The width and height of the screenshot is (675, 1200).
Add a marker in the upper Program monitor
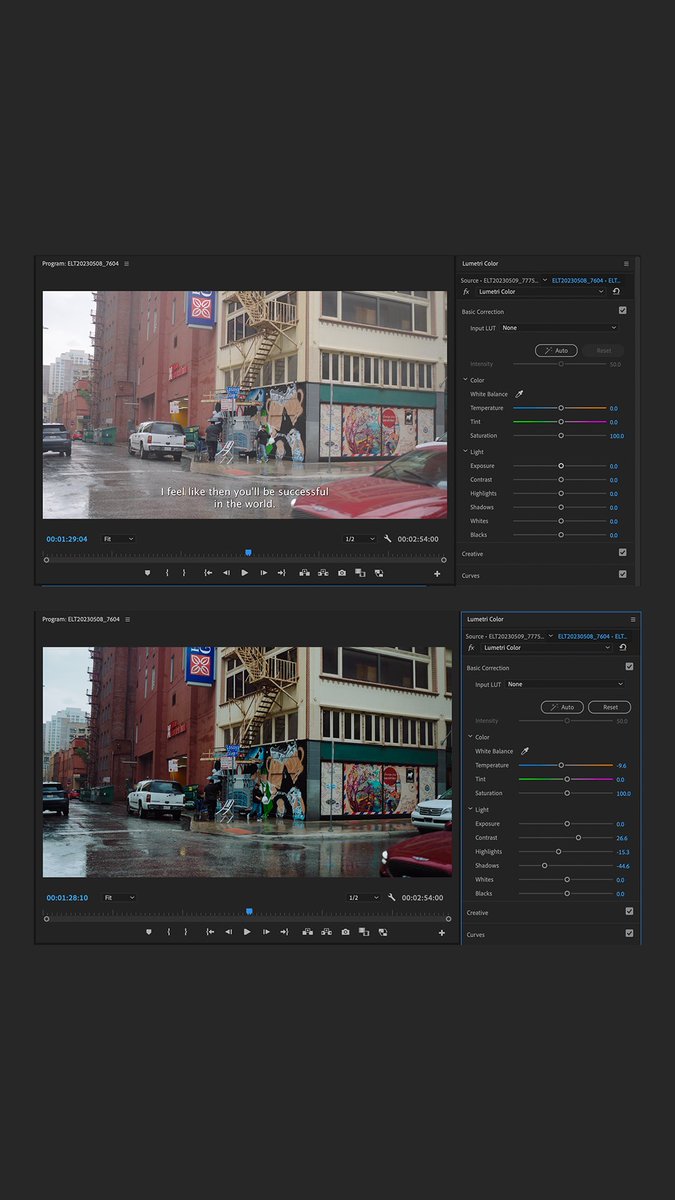tap(148, 573)
